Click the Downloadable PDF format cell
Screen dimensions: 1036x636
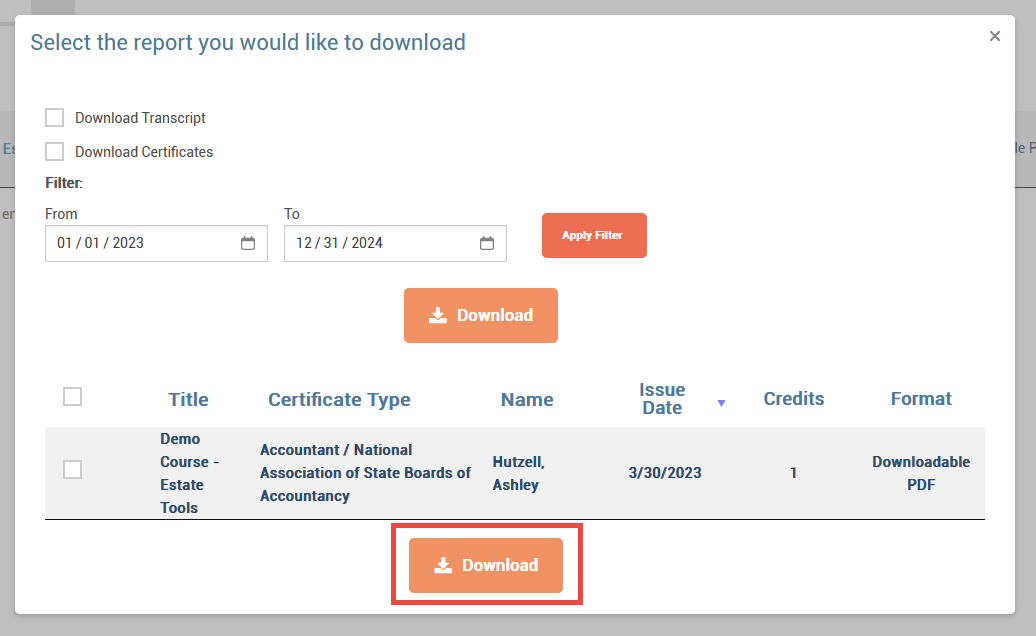pyautogui.click(x=921, y=473)
